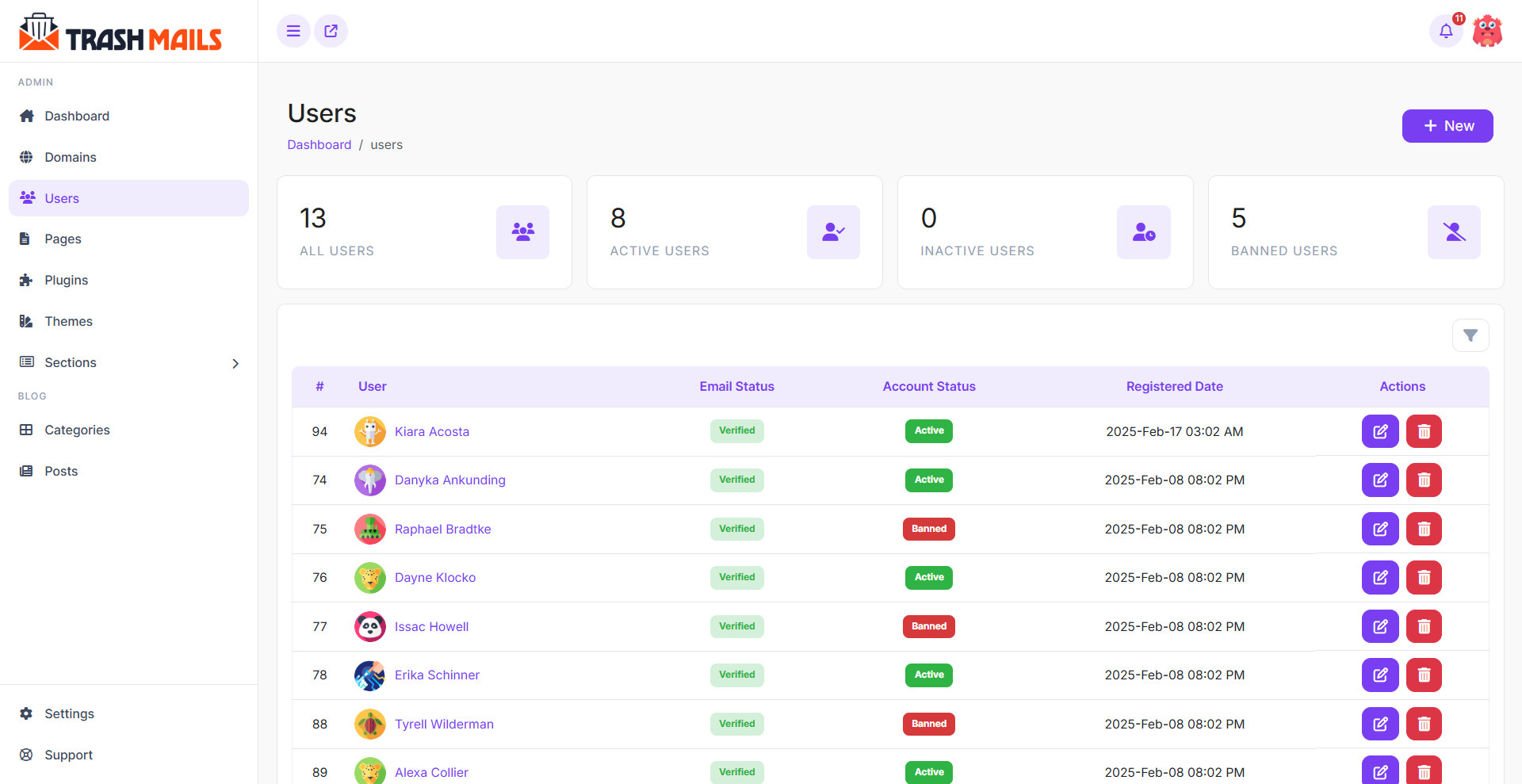The height and width of the screenshot is (784, 1522).
Task: Sort table by Registered Date column
Action: (x=1174, y=386)
